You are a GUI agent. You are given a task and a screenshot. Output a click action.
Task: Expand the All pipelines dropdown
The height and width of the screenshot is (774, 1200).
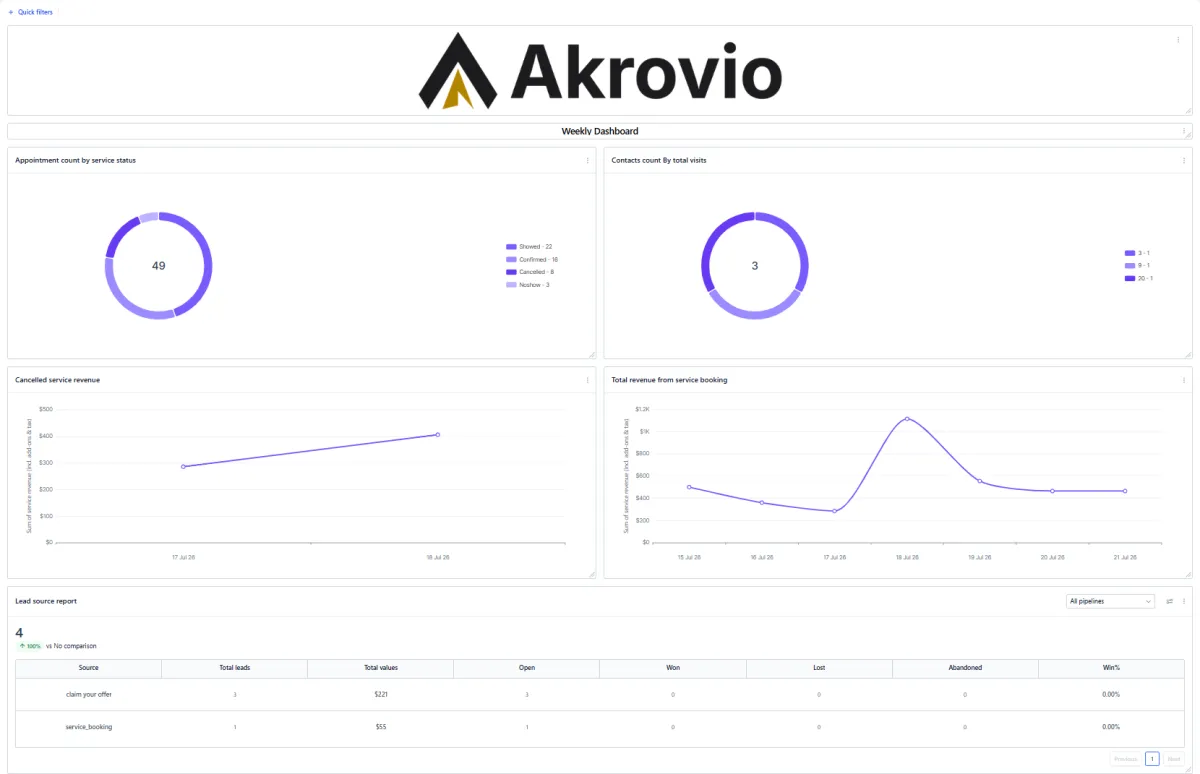click(1110, 601)
